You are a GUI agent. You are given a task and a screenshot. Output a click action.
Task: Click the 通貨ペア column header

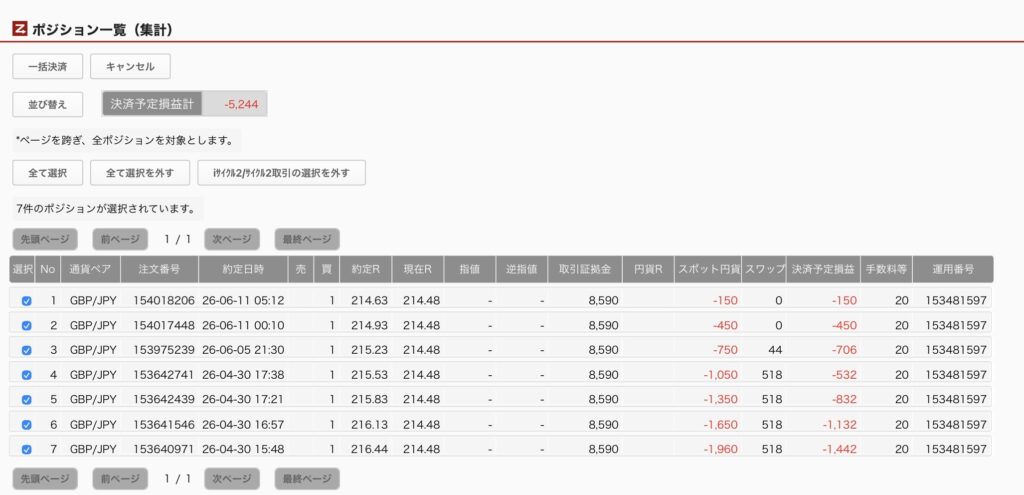pyautogui.click(x=91, y=269)
